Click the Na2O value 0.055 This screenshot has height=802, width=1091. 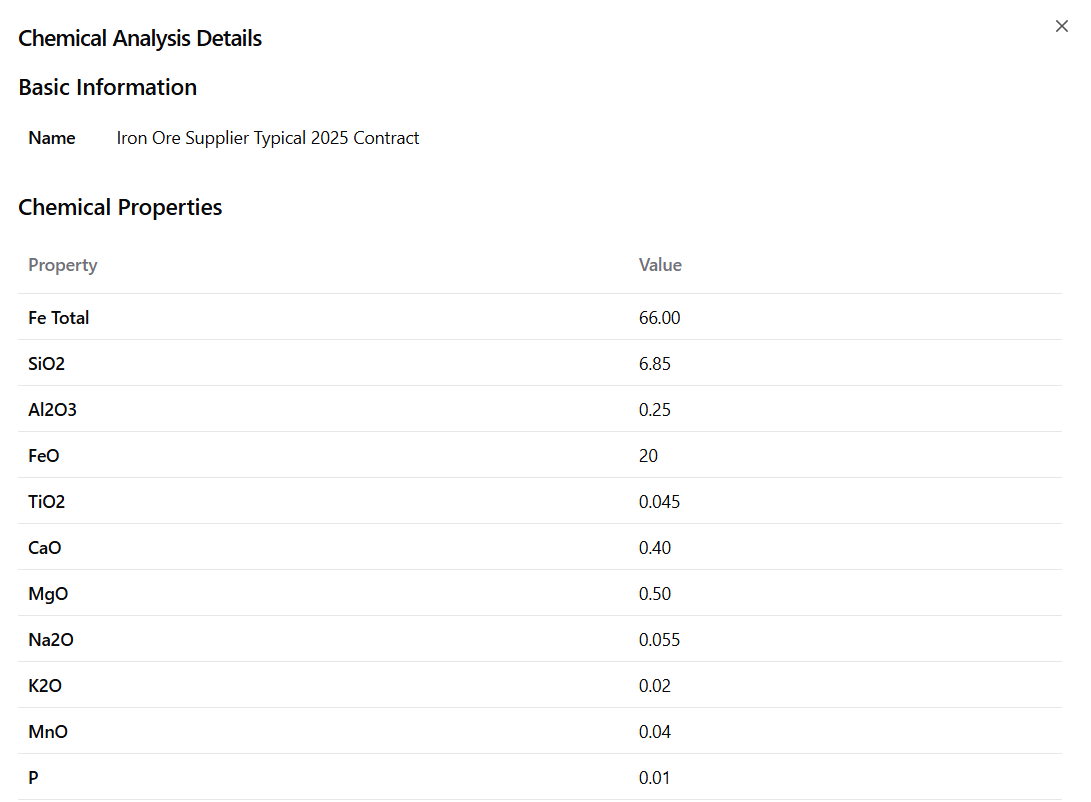[x=659, y=640]
